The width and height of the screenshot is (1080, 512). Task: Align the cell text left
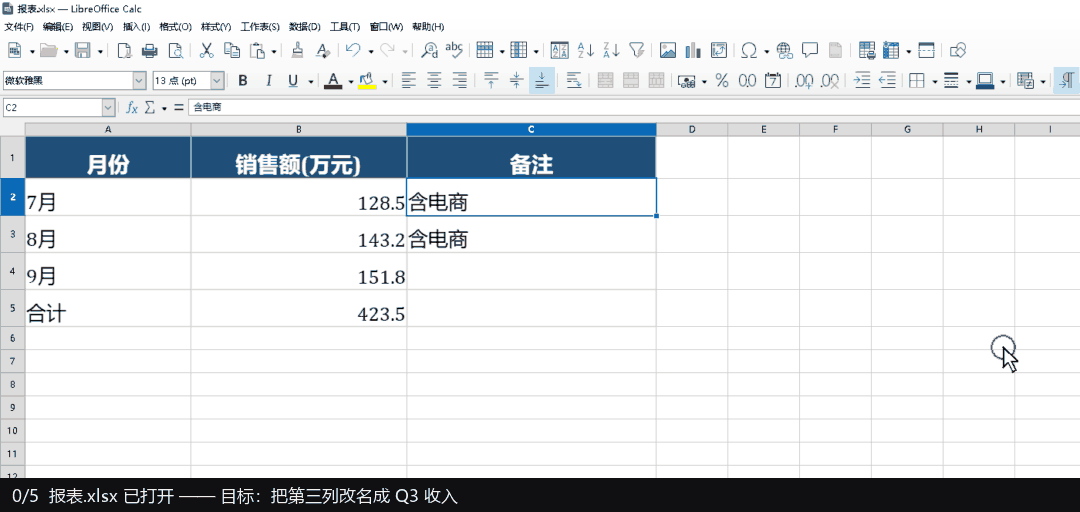pyautogui.click(x=408, y=81)
